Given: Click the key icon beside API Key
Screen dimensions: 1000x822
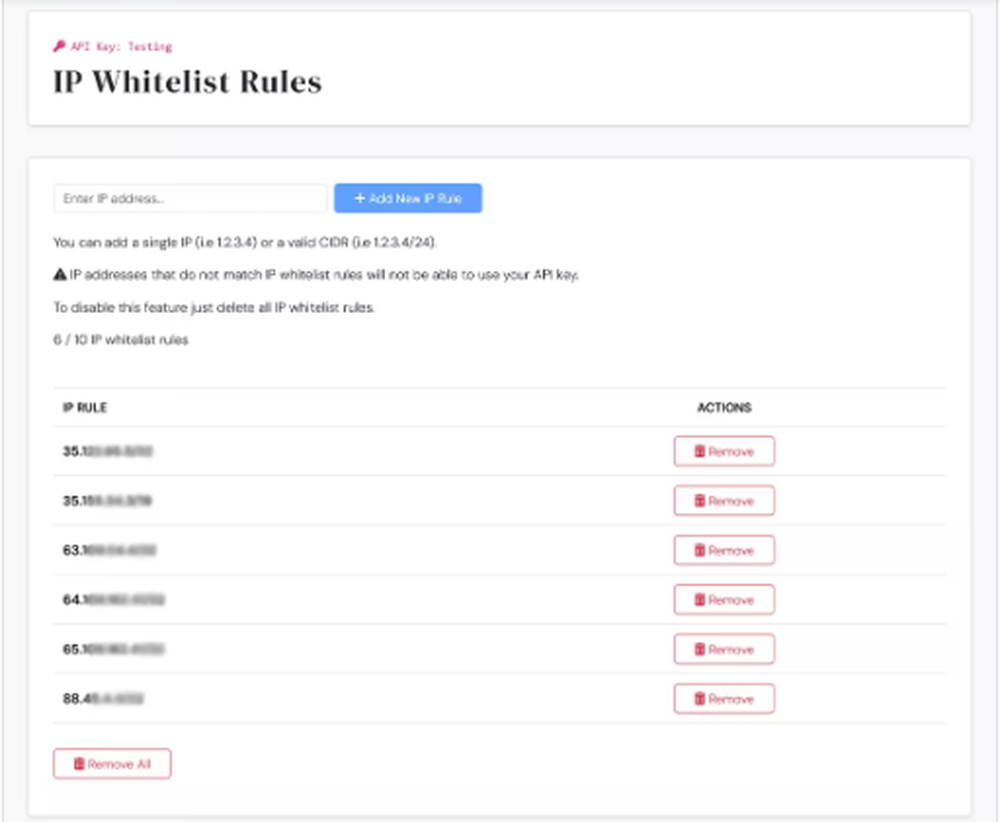Looking at the screenshot, I should click(x=59, y=46).
